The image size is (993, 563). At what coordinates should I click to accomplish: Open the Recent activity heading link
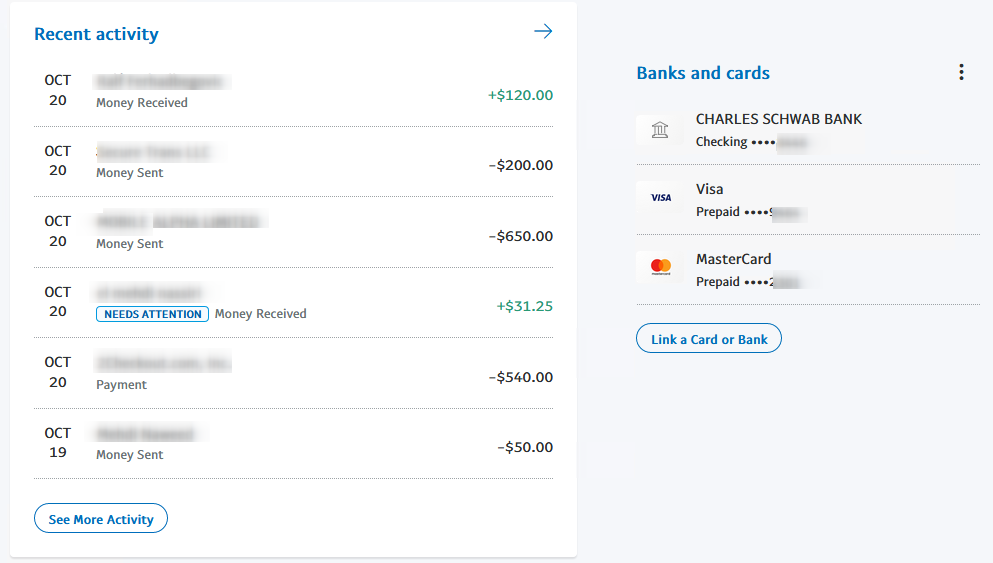(x=96, y=34)
